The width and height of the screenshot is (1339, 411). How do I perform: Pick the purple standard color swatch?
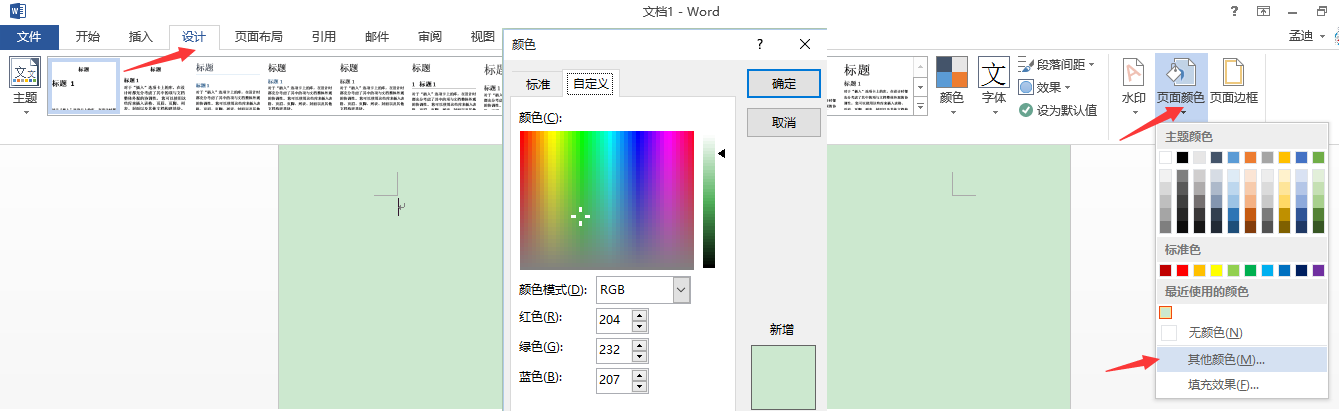point(1318,270)
